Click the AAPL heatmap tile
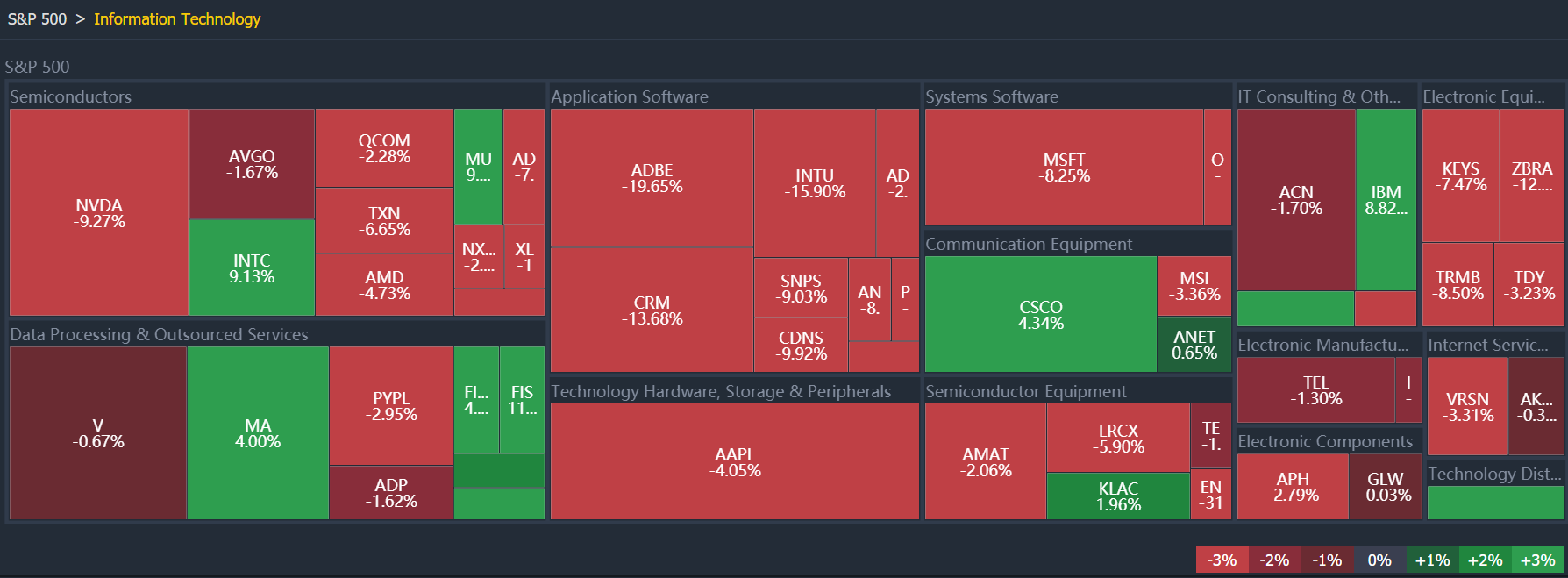 tap(735, 461)
